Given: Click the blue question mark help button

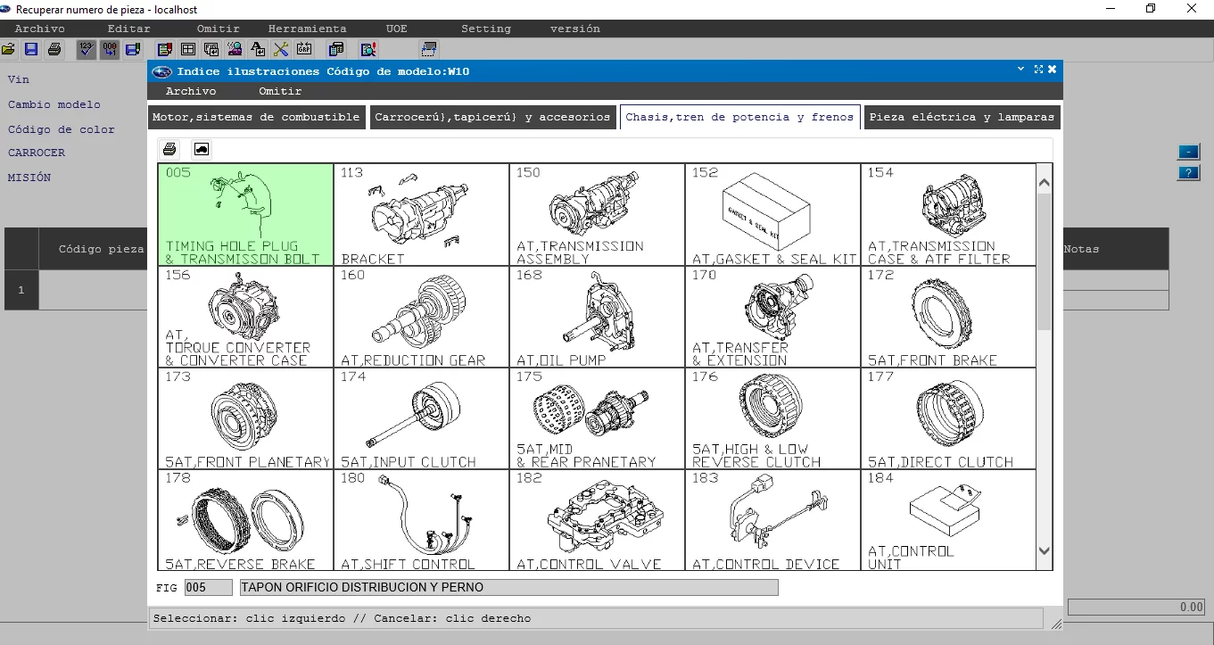Looking at the screenshot, I should [x=1188, y=173].
